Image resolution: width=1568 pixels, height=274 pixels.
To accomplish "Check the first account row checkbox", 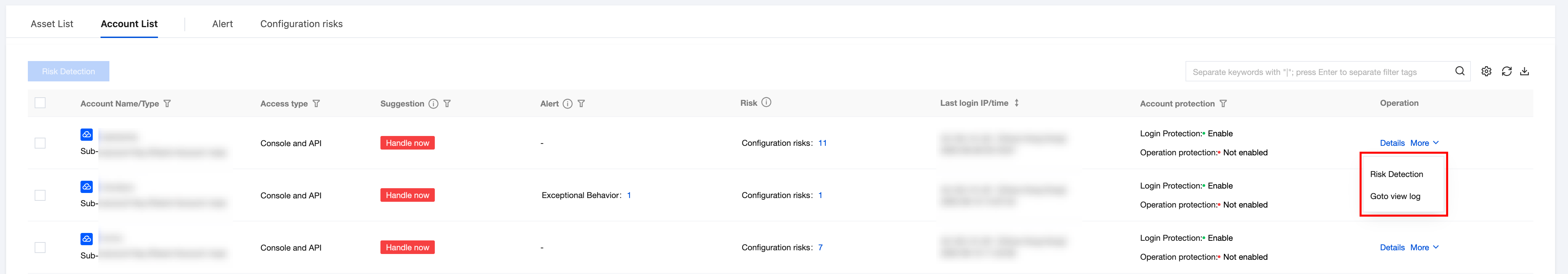I will pyautogui.click(x=40, y=143).
